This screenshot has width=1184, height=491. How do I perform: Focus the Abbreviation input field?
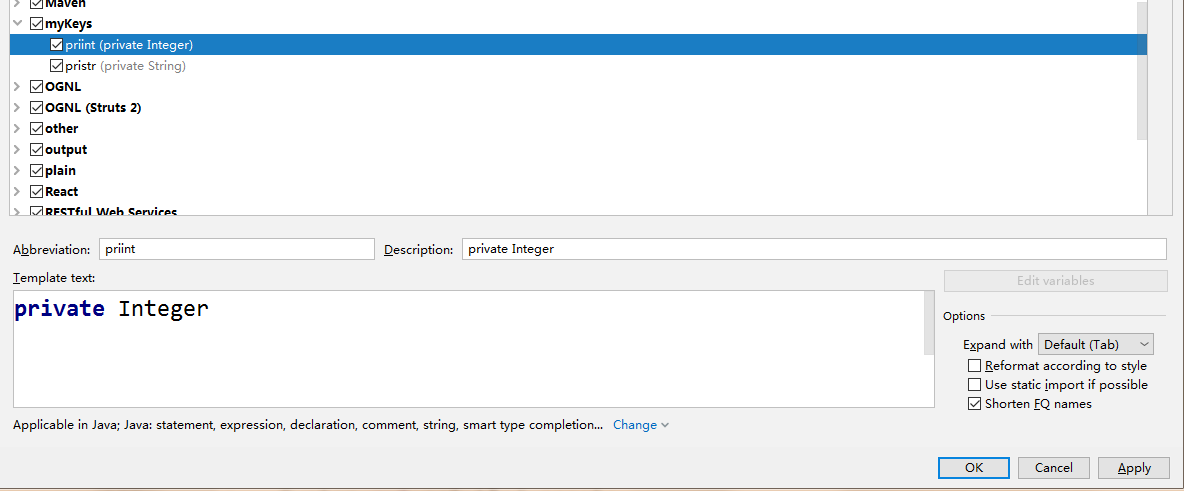[x=236, y=249]
